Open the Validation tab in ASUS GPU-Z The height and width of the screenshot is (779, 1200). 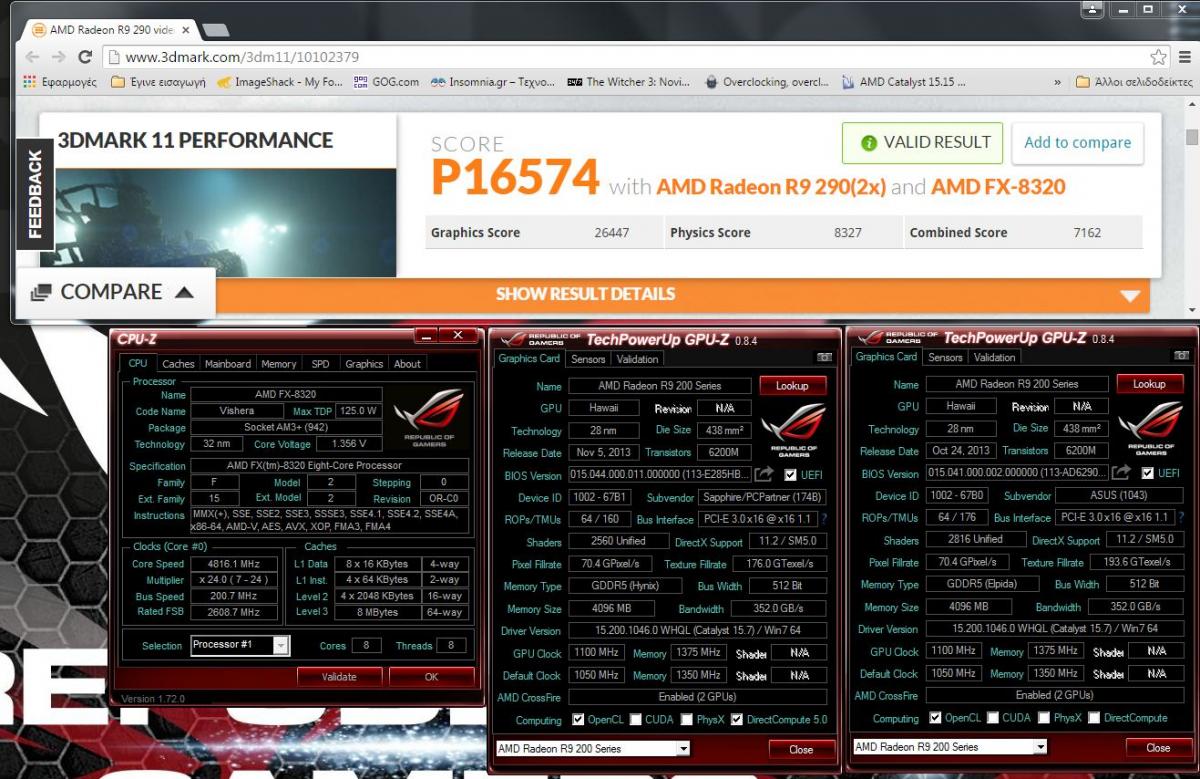coord(994,357)
